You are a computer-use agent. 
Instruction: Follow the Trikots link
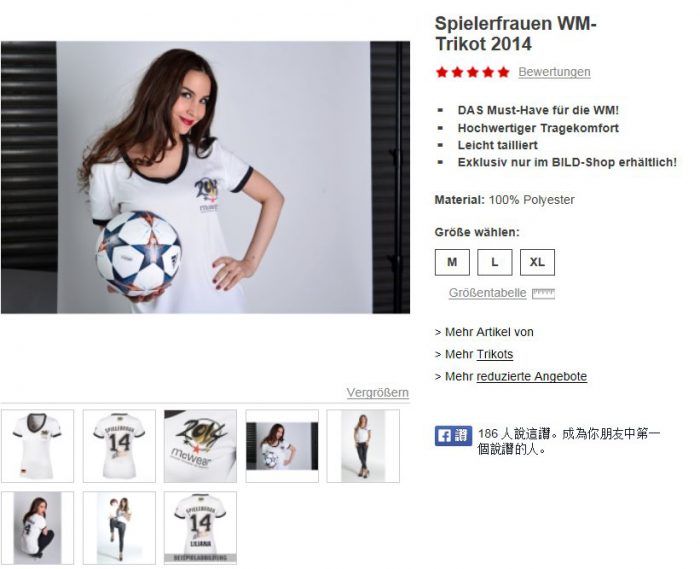(x=495, y=354)
